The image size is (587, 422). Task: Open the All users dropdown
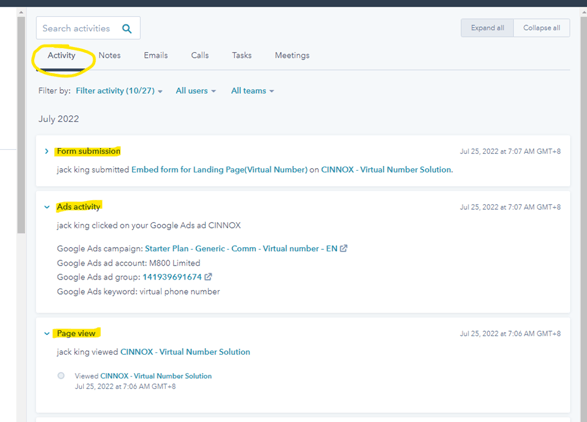196,91
